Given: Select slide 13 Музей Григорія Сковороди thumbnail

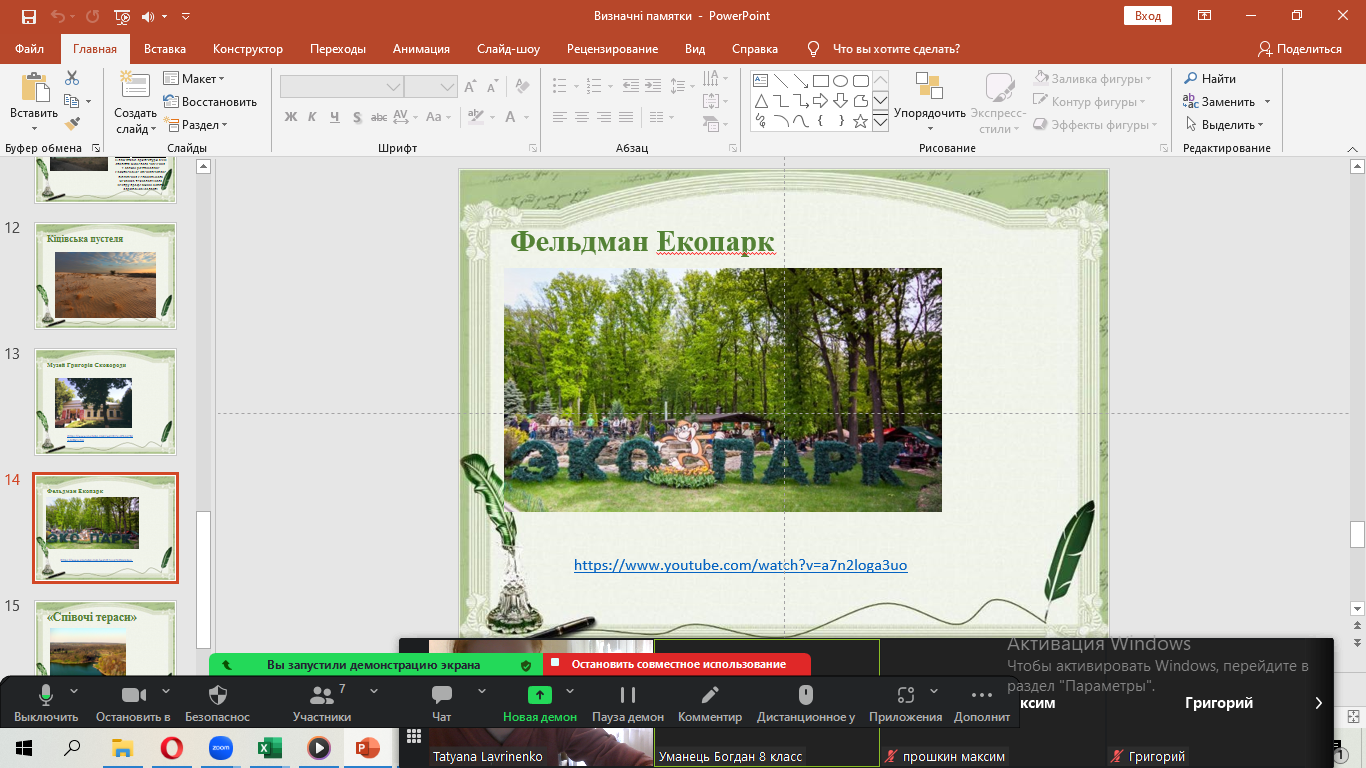Looking at the screenshot, I should [105, 402].
